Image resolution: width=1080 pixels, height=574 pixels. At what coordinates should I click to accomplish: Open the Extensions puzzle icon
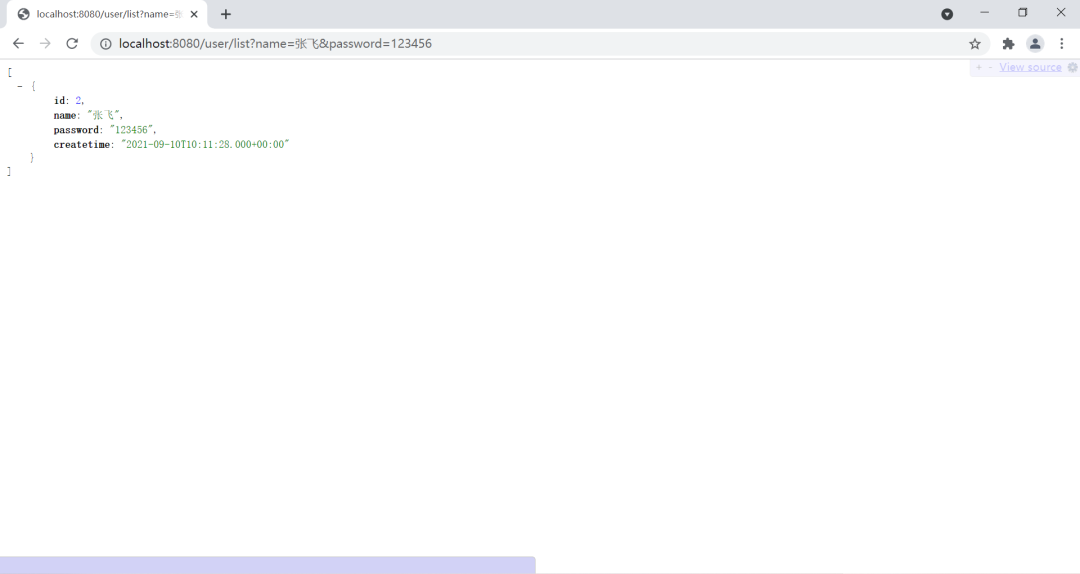[1008, 43]
